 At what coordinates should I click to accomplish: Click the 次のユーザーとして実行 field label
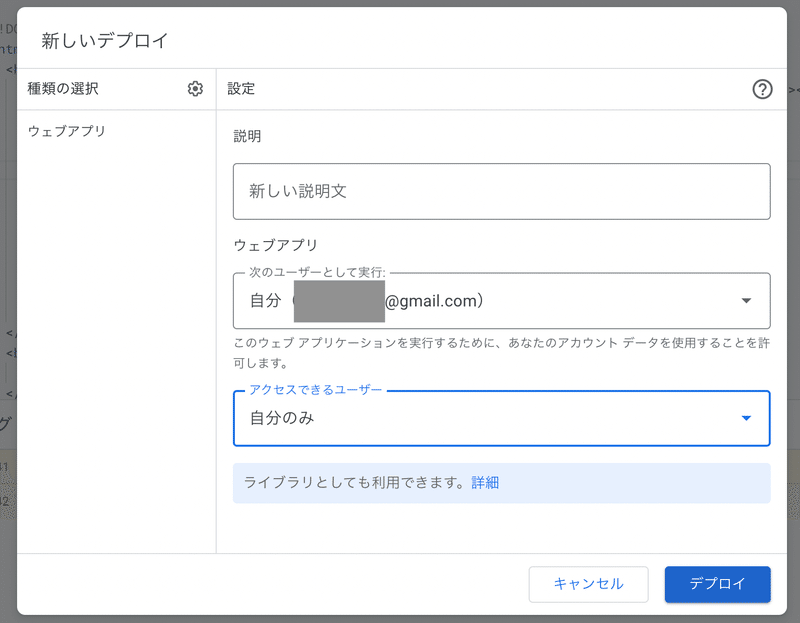click(317, 272)
